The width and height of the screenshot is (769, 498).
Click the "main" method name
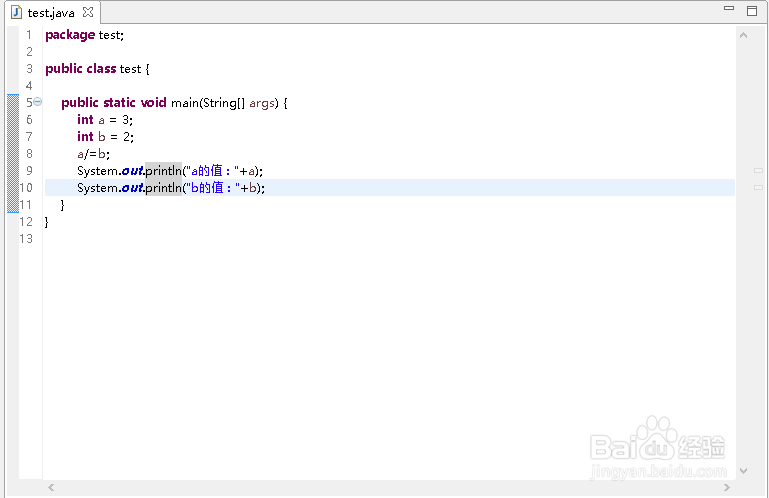[184, 103]
